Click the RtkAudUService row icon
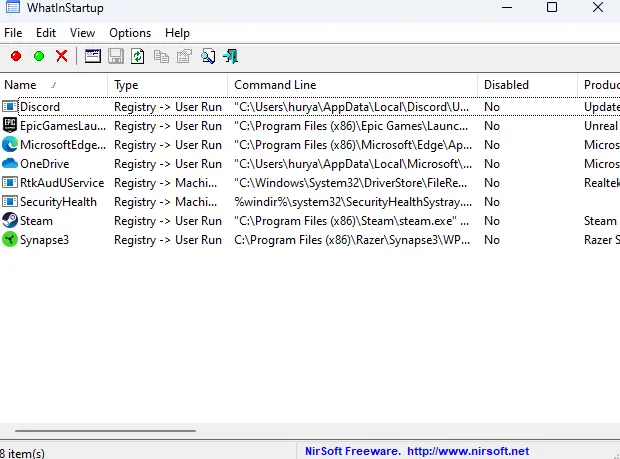 9,182
